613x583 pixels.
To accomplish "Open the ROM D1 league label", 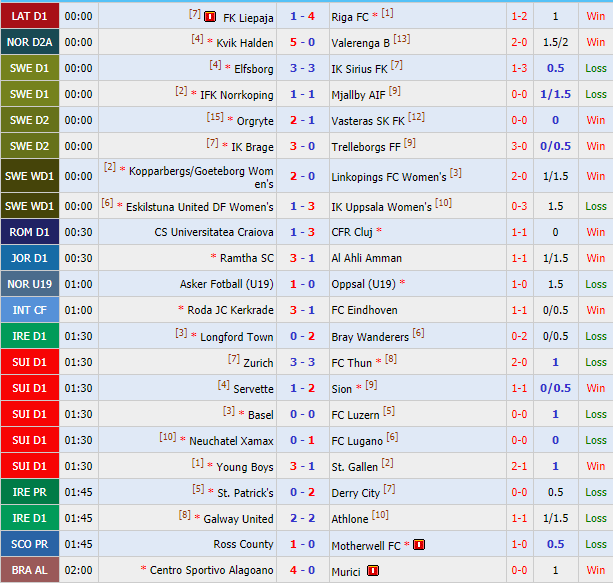I will point(30,232).
